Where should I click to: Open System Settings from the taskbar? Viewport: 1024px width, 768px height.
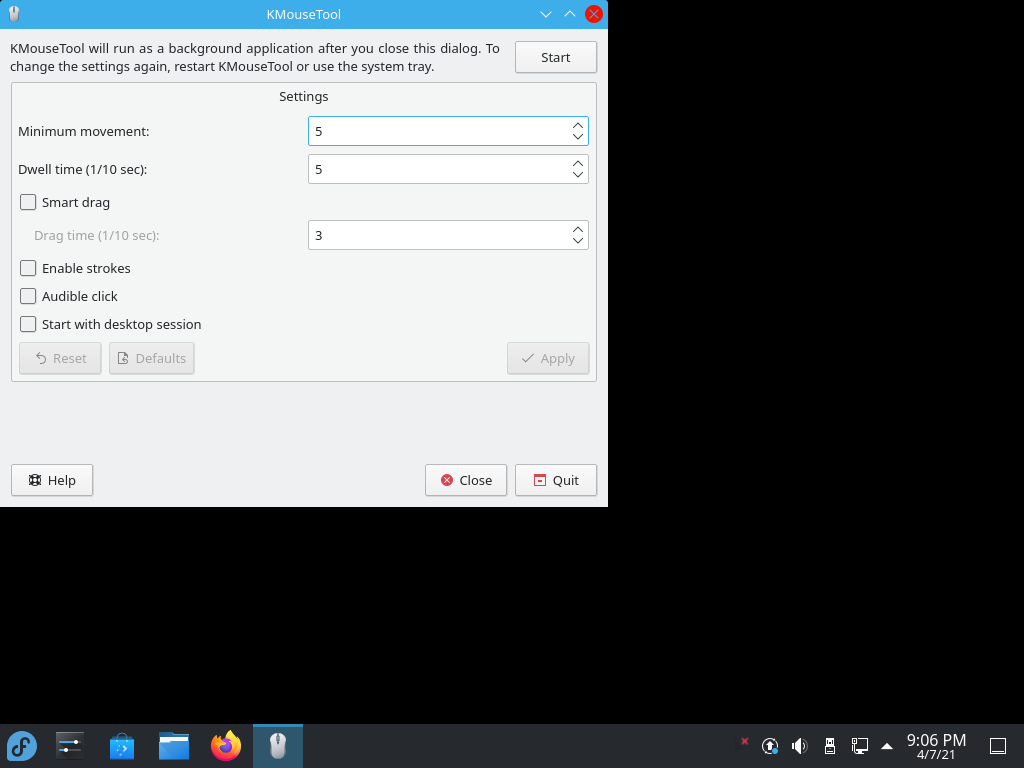pos(70,746)
